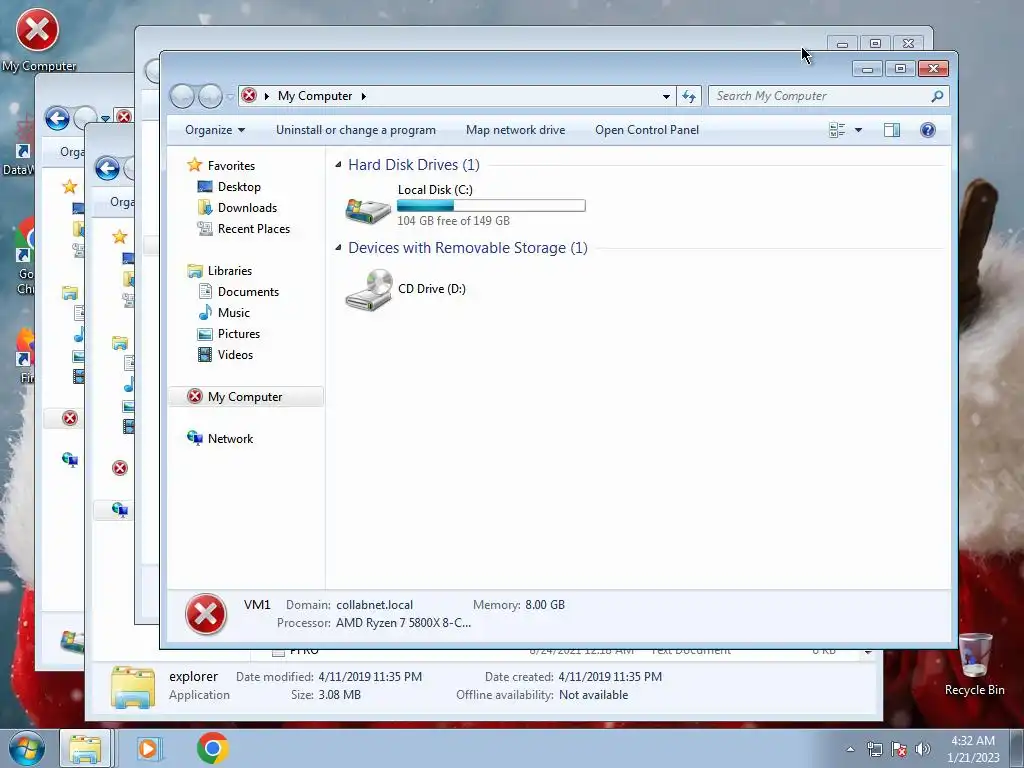Click the Hard Disk Drives (1) heading
The image size is (1024, 768).
point(414,165)
